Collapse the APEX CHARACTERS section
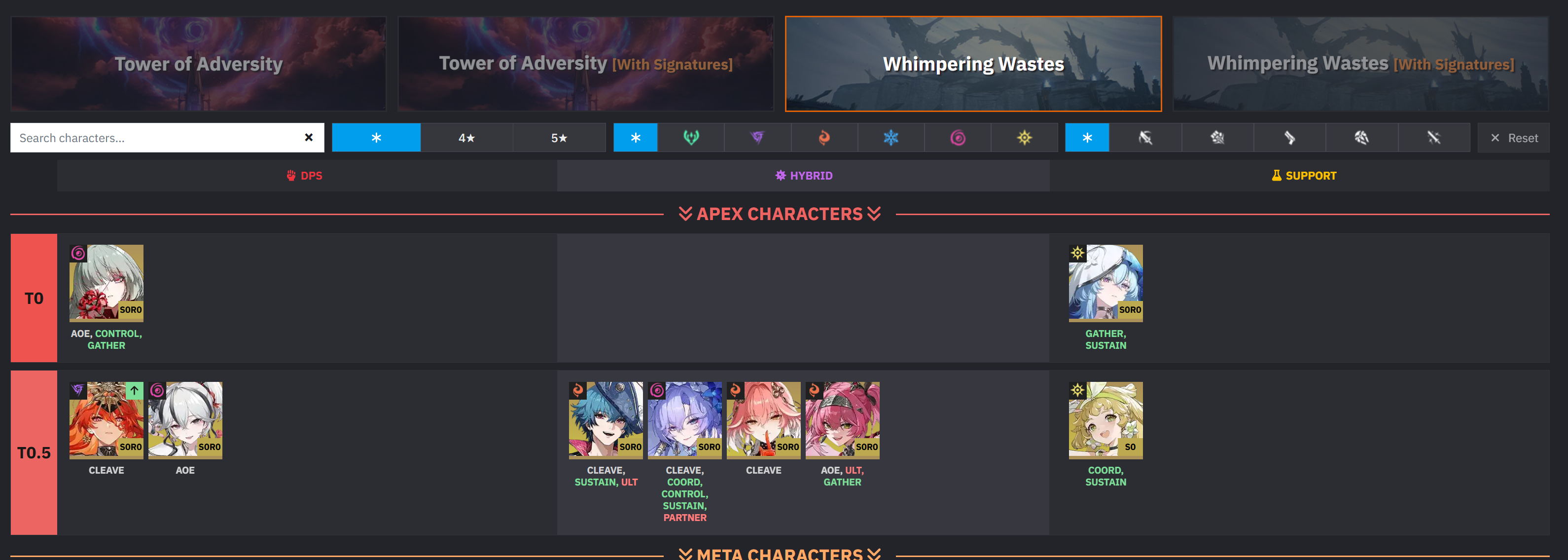Image resolution: width=1568 pixels, height=560 pixels. click(x=780, y=214)
